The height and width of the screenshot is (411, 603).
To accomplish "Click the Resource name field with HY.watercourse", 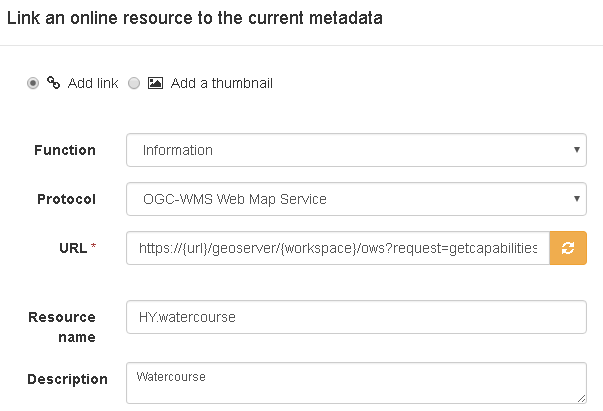I will (356, 317).
